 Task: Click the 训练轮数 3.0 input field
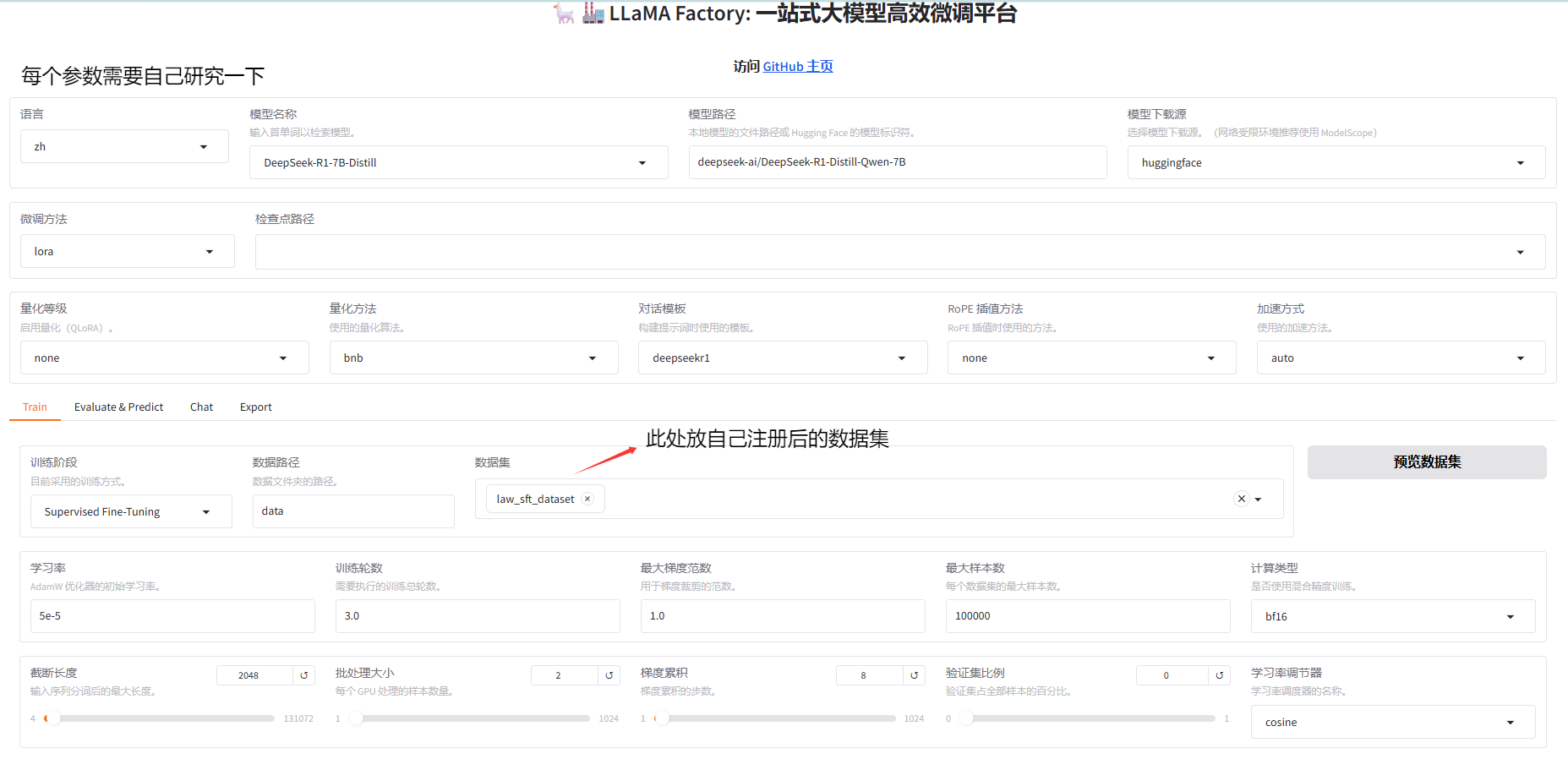coord(478,616)
